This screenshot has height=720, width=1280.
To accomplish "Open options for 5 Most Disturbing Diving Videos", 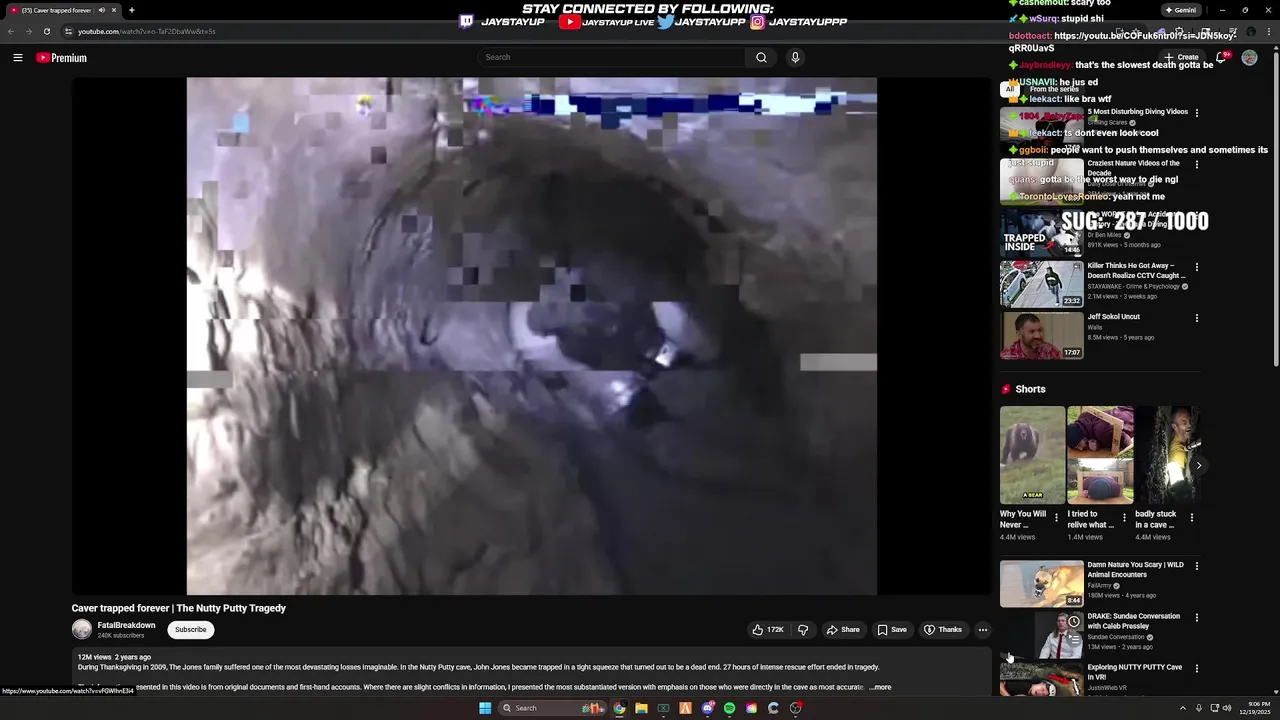I will (1196, 113).
